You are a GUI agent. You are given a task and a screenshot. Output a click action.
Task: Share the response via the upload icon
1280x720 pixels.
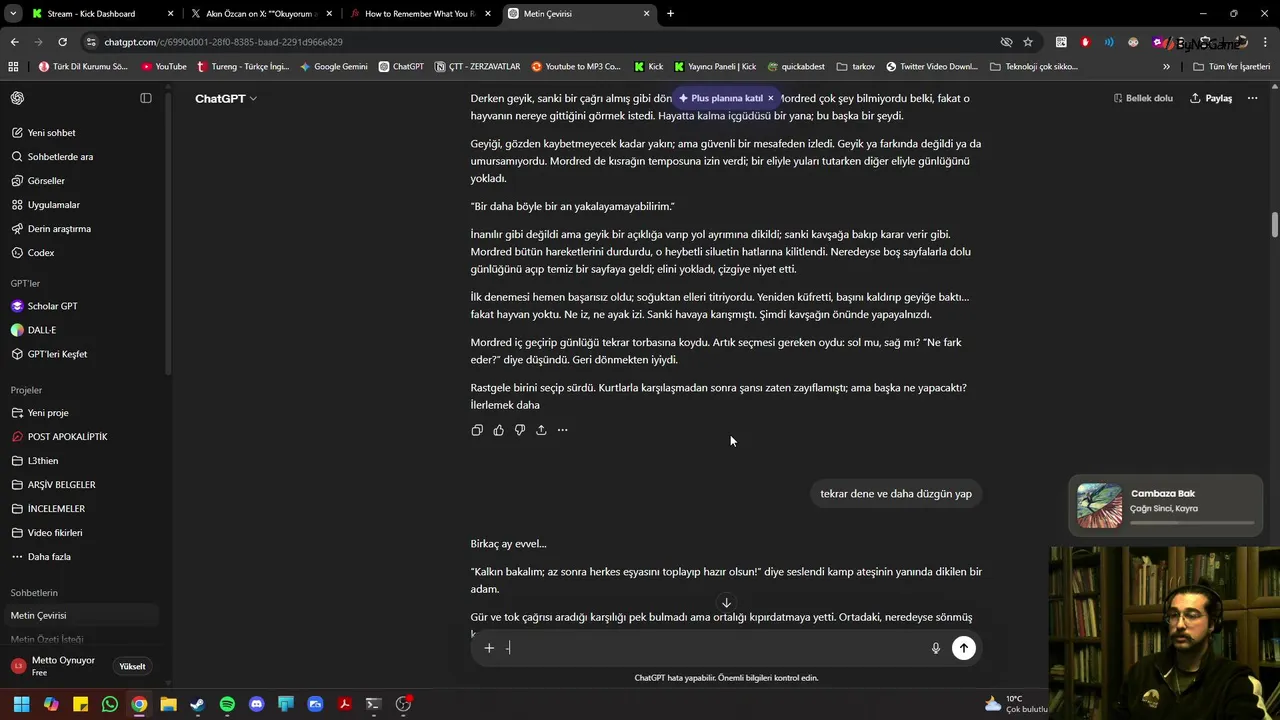click(x=541, y=430)
